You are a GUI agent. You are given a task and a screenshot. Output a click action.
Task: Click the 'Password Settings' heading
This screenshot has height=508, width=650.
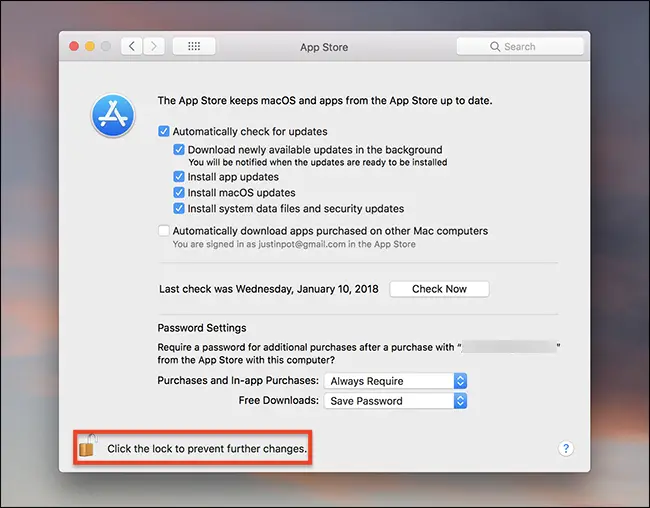point(202,328)
